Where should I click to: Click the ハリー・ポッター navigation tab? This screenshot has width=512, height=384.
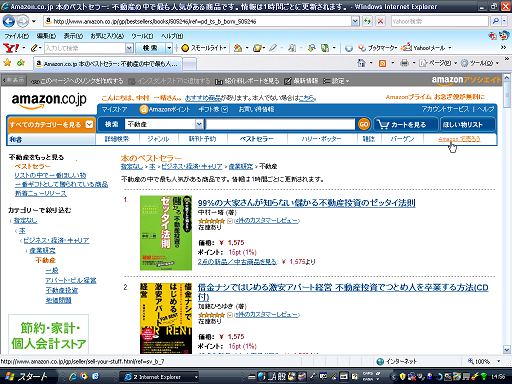tap(322, 139)
